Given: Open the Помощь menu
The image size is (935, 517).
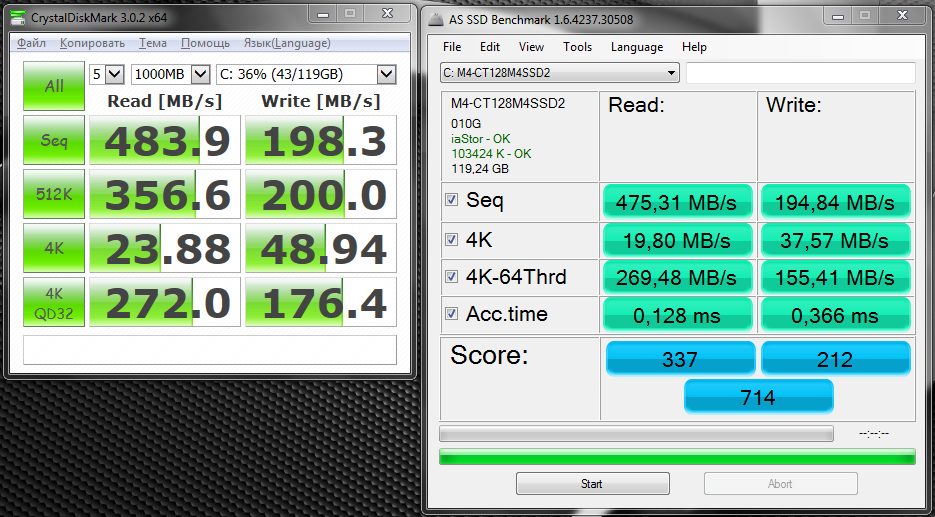Looking at the screenshot, I should (205, 43).
